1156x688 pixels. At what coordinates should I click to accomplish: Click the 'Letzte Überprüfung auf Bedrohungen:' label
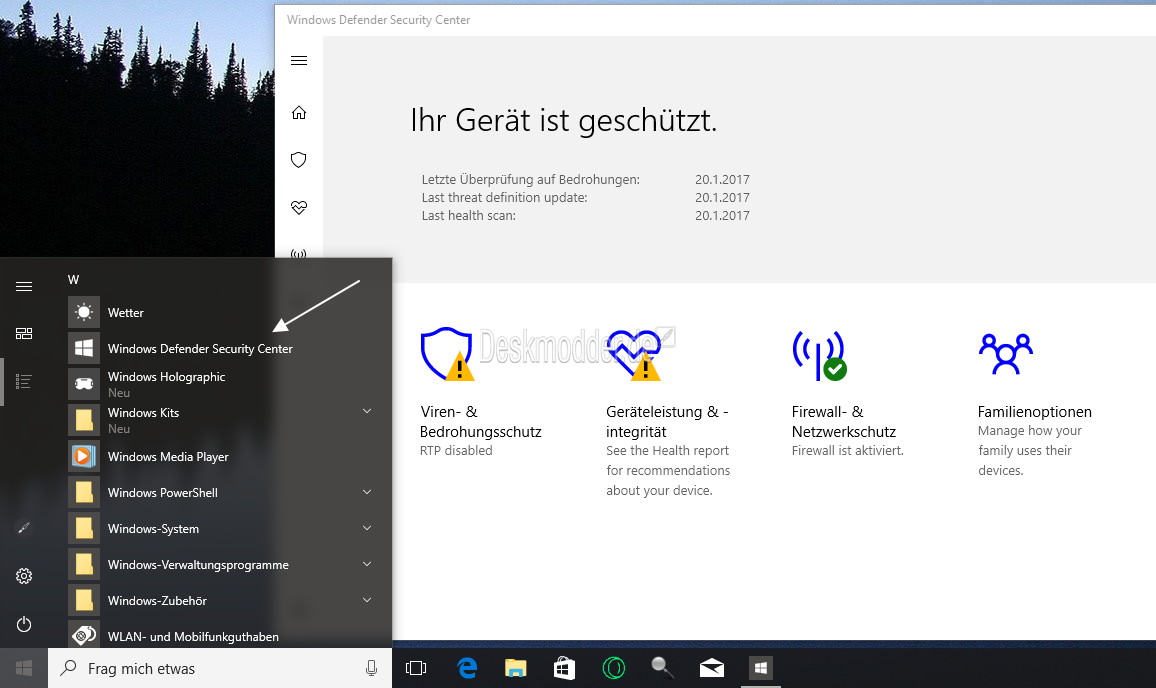(x=531, y=180)
